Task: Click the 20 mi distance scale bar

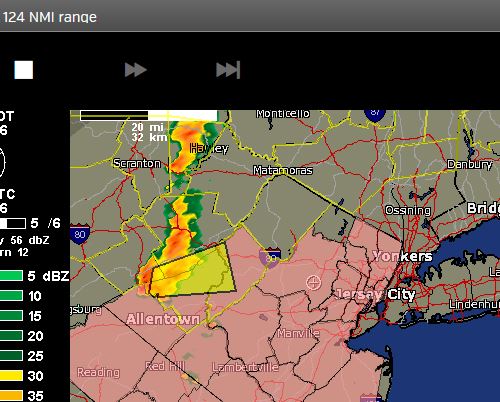Action: (x=149, y=115)
